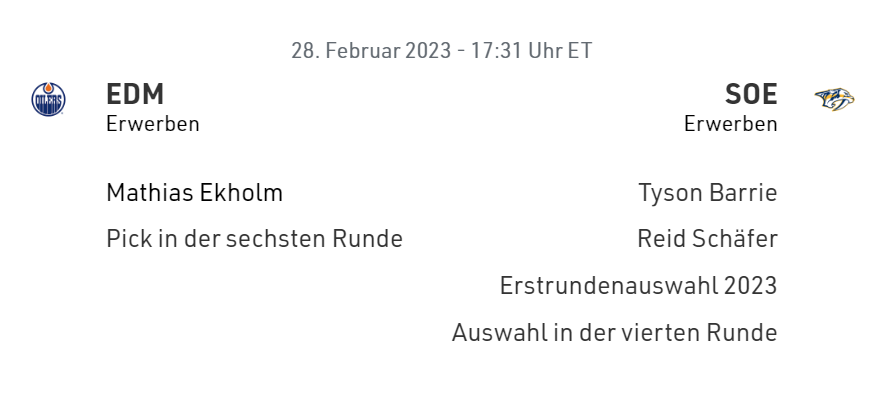Click the Nashville Predators team logo
Image resolution: width=883 pixels, height=404 pixels.
(833, 99)
